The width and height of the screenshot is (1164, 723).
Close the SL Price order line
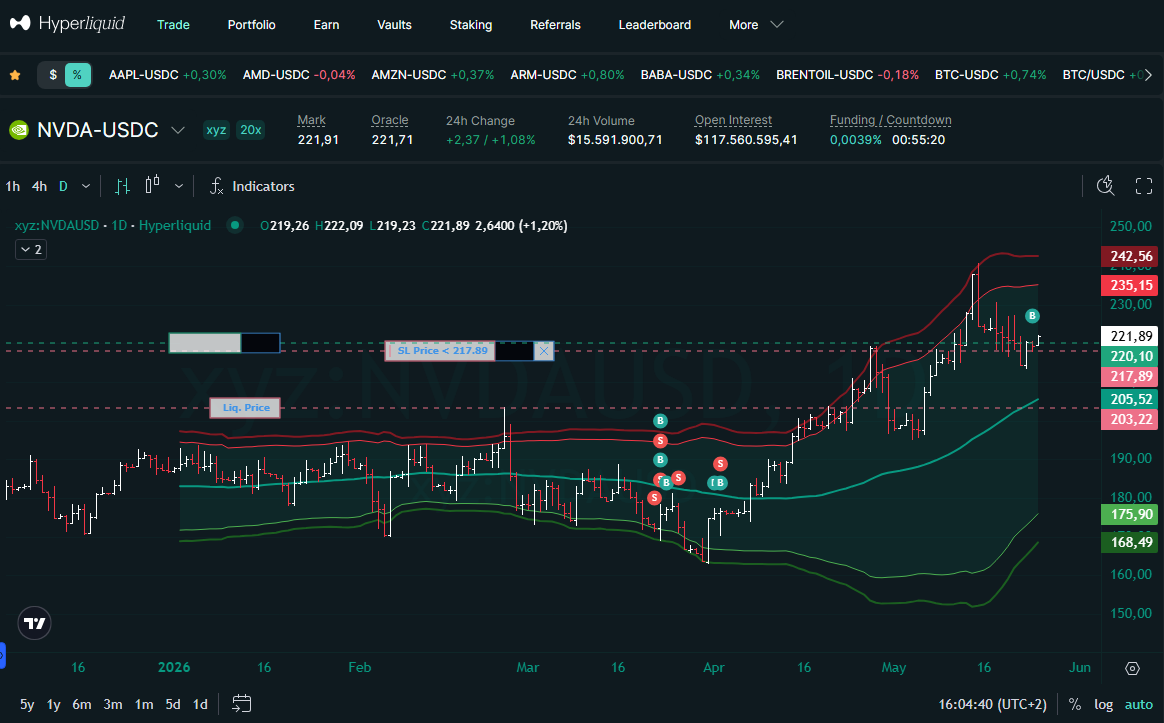544,351
